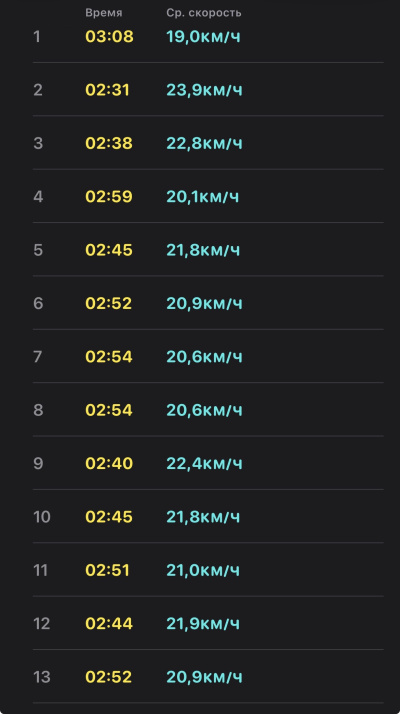The height and width of the screenshot is (714, 400).
Task: Click the Время column header
Action: pos(103,13)
